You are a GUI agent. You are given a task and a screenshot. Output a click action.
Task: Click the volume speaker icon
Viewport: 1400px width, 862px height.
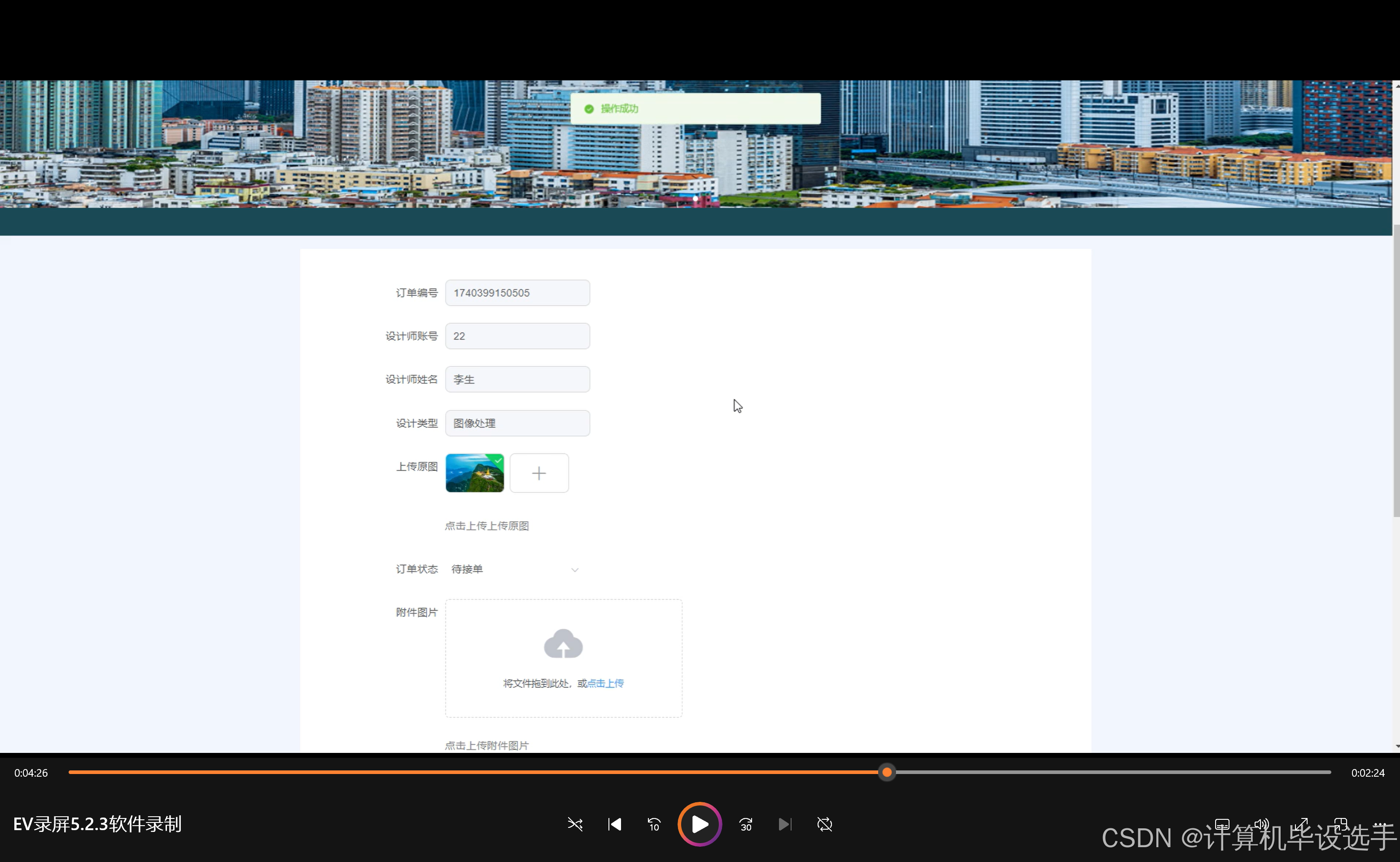(x=1261, y=824)
